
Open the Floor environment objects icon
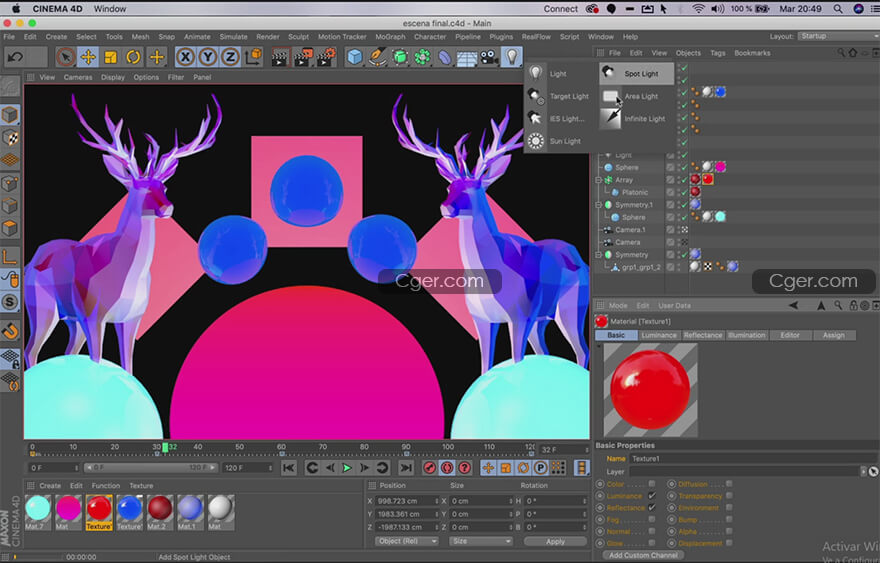pos(467,57)
